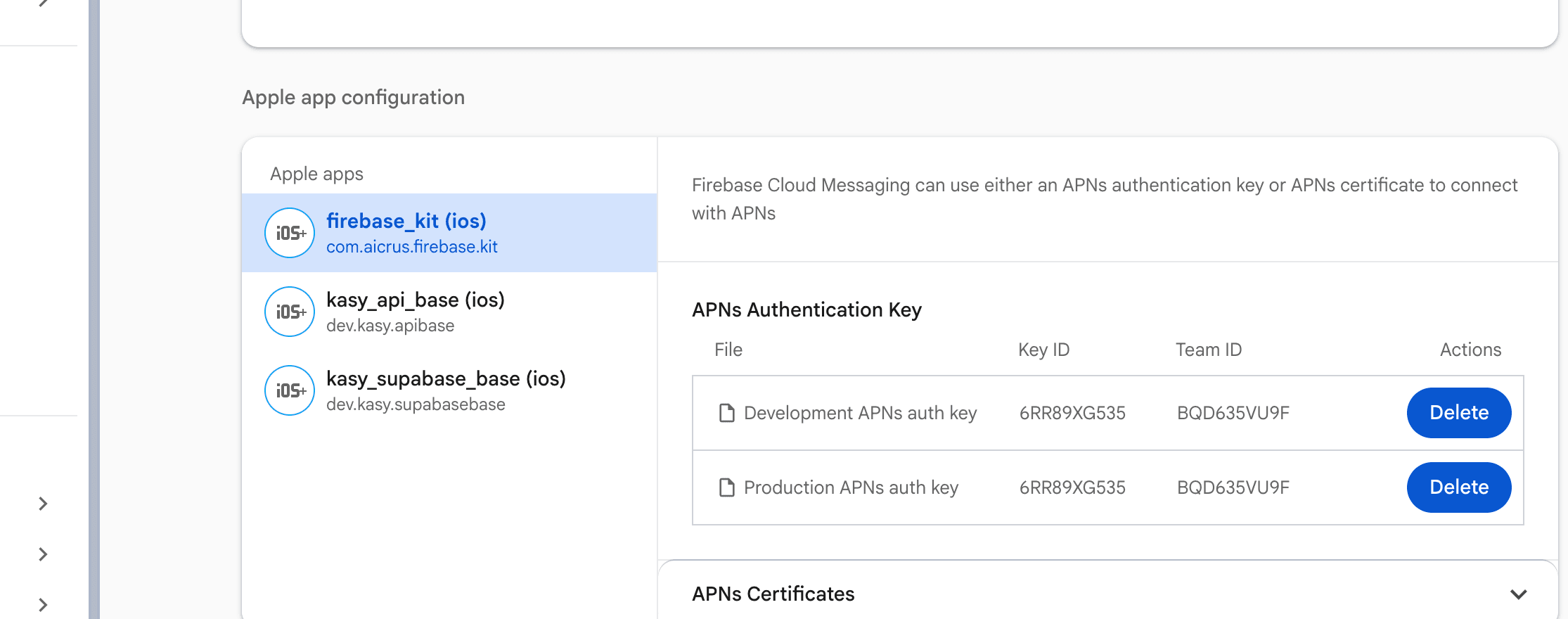Viewport: 1568px width, 619px height.
Task: Click the Development APNs auth key label
Action: click(x=861, y=413)
